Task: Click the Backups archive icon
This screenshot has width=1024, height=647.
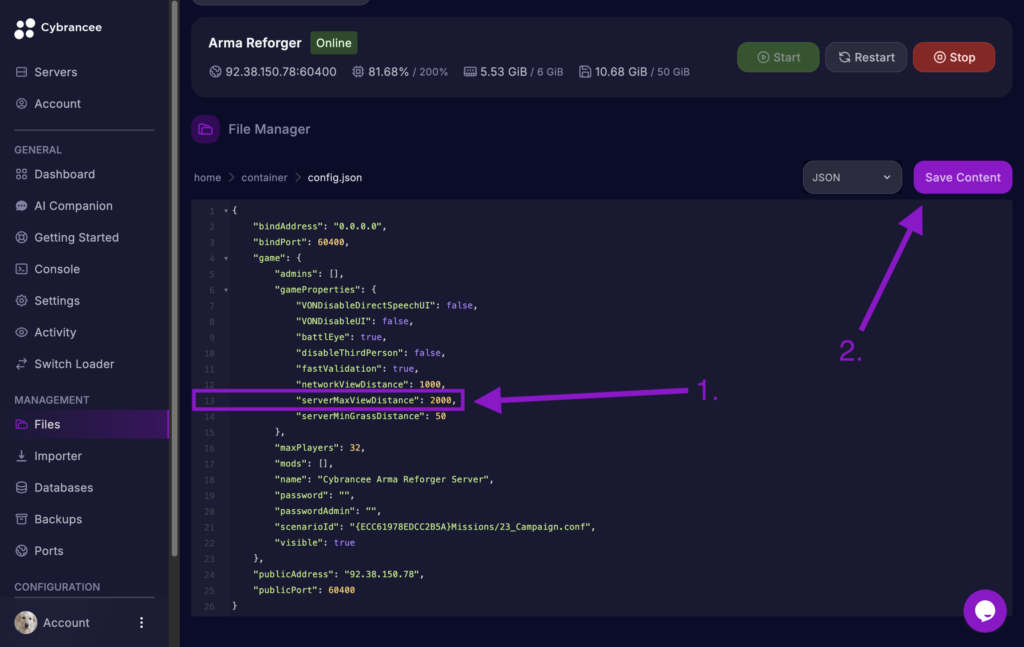Action: coord(22,520)
